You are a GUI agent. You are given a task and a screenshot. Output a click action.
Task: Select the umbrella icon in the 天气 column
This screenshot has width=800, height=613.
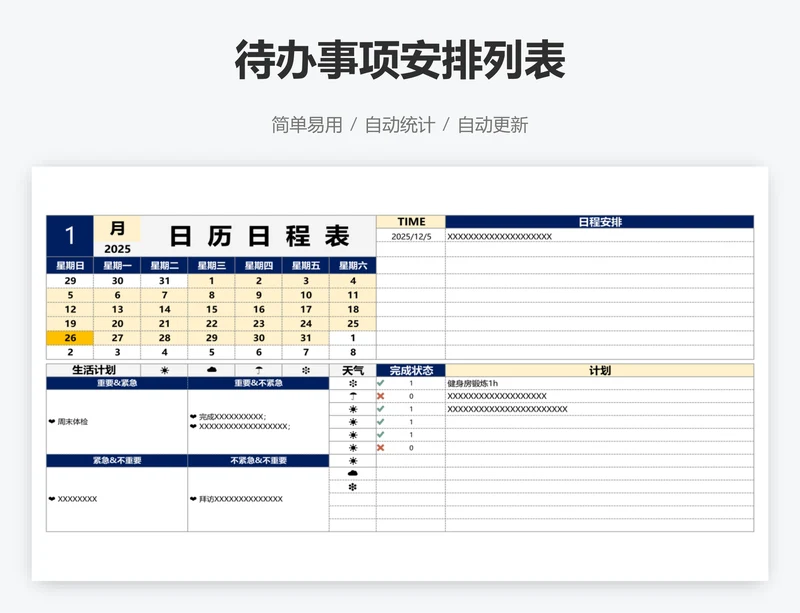(353, 396)
